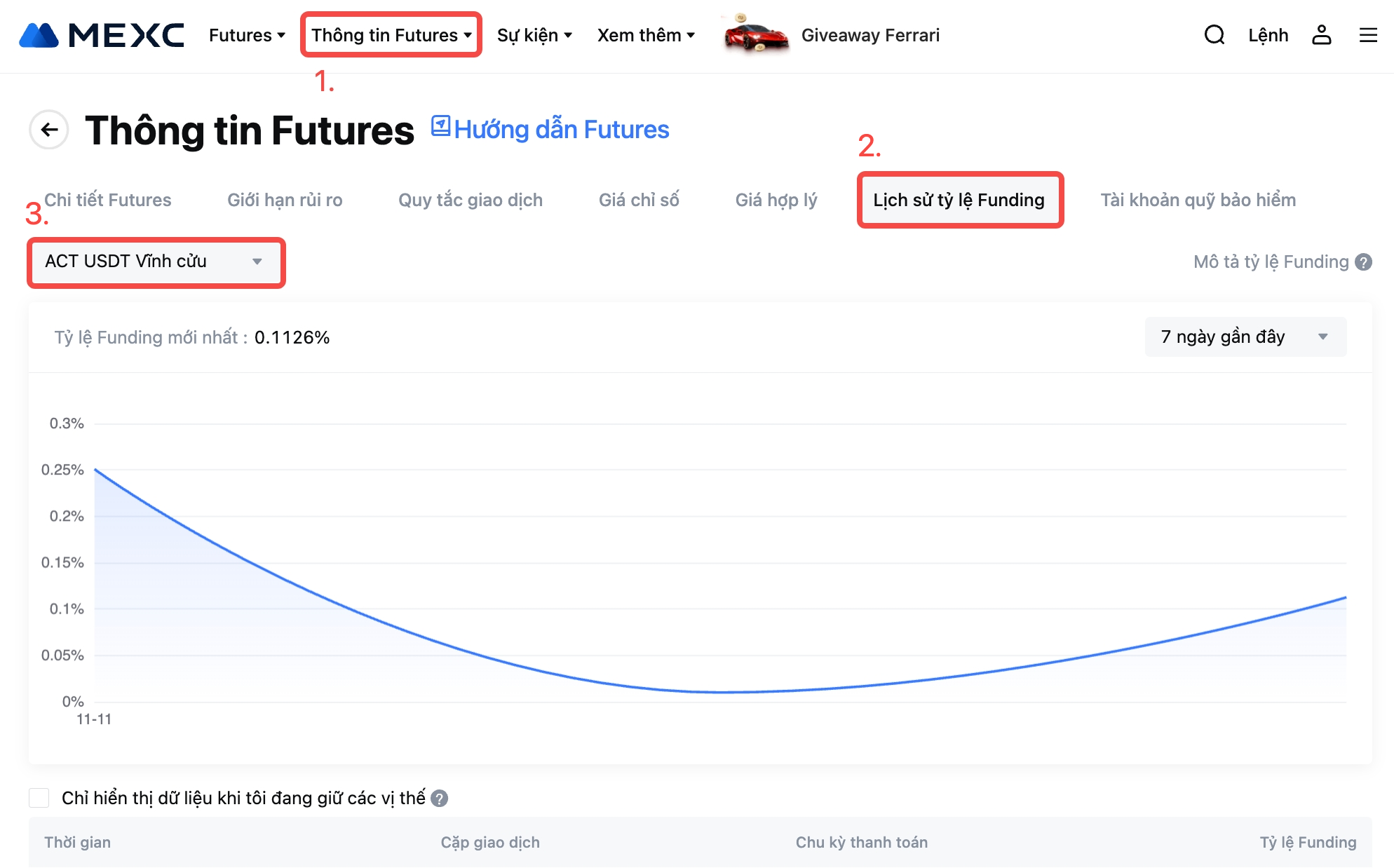1394x868 pixels.
Task: Click the back arrow button
Action: (x=49, y=130)
